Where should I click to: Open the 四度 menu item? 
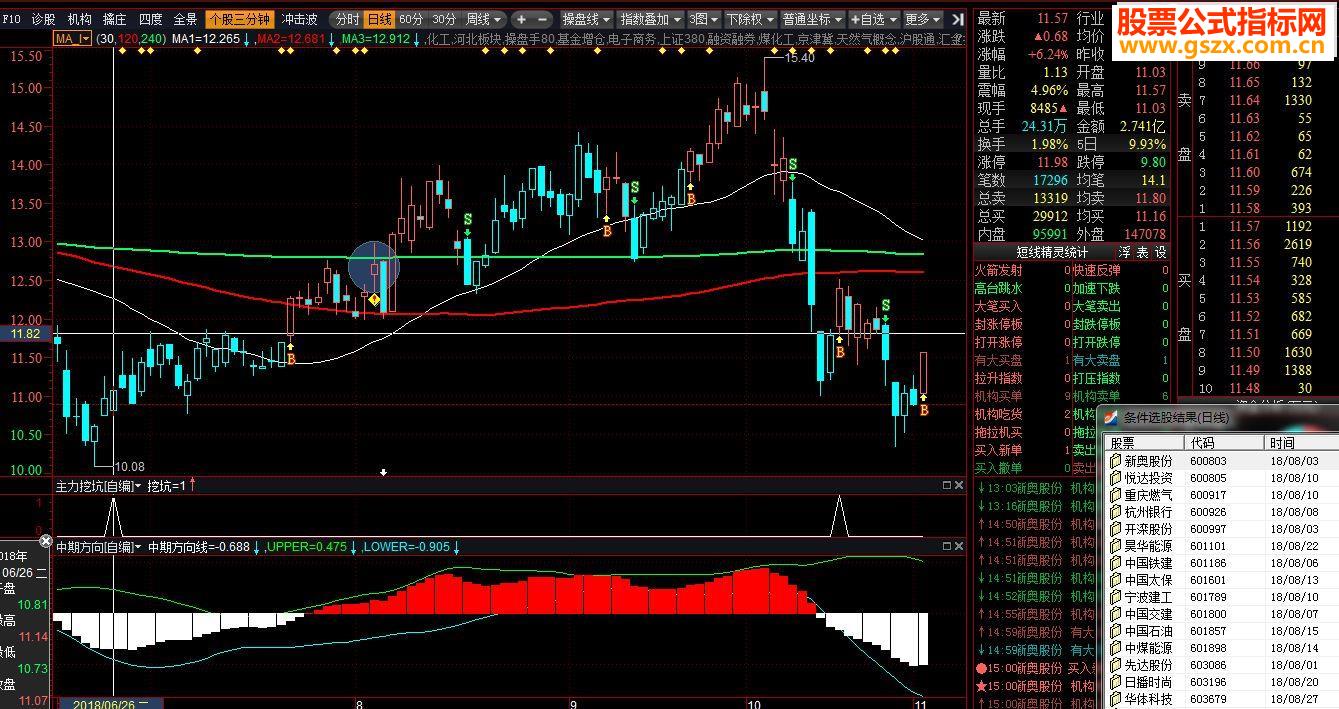point(150,19)
